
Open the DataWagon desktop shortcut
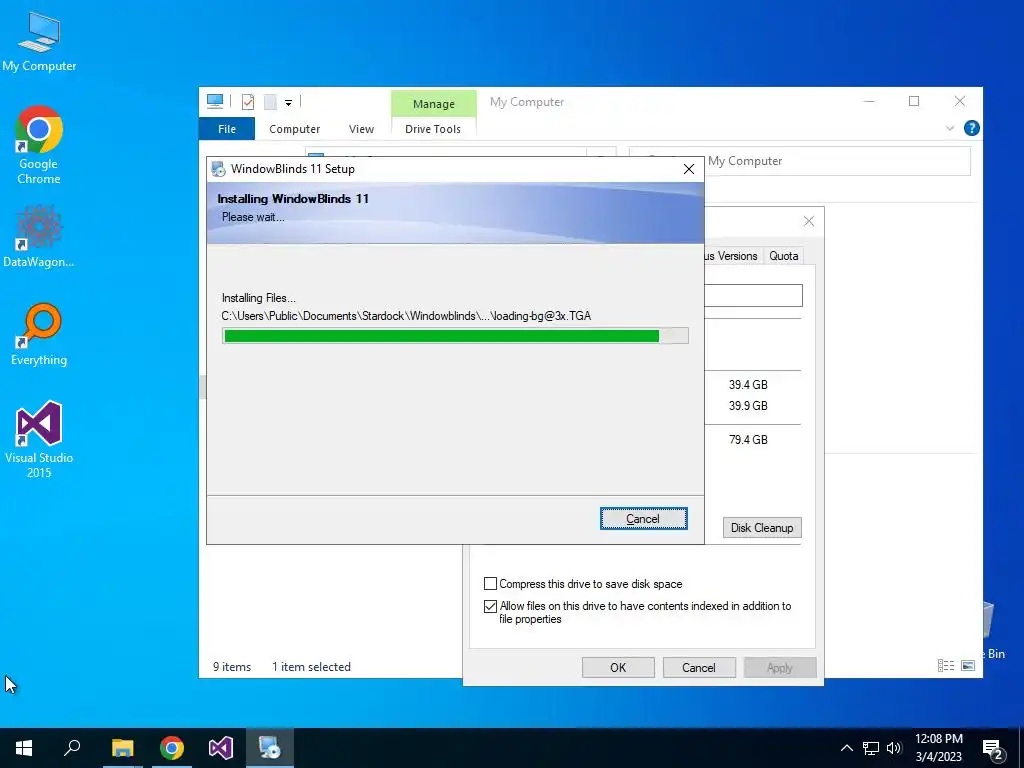39,236
